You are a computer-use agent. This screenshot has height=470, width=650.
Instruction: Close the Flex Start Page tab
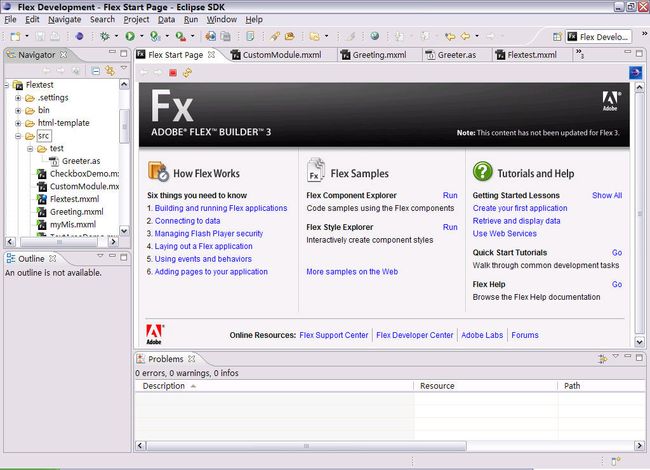211,55
